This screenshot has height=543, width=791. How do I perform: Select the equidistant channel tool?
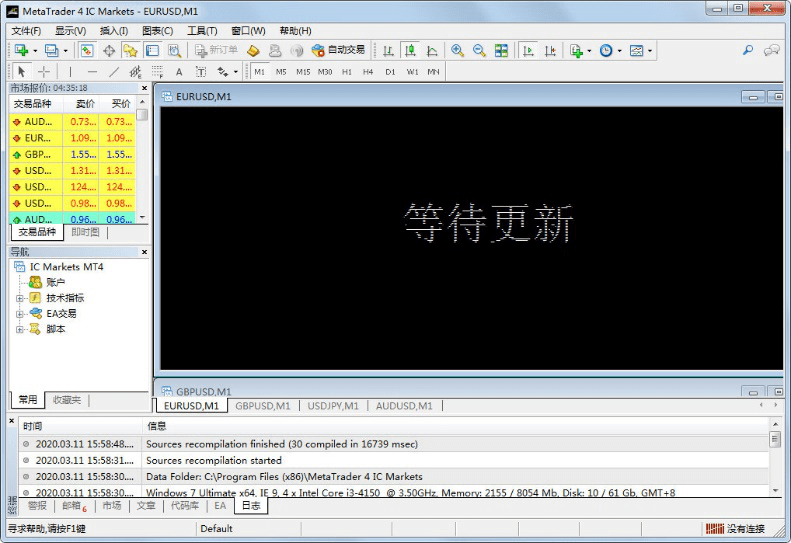[x=135, y=72]
